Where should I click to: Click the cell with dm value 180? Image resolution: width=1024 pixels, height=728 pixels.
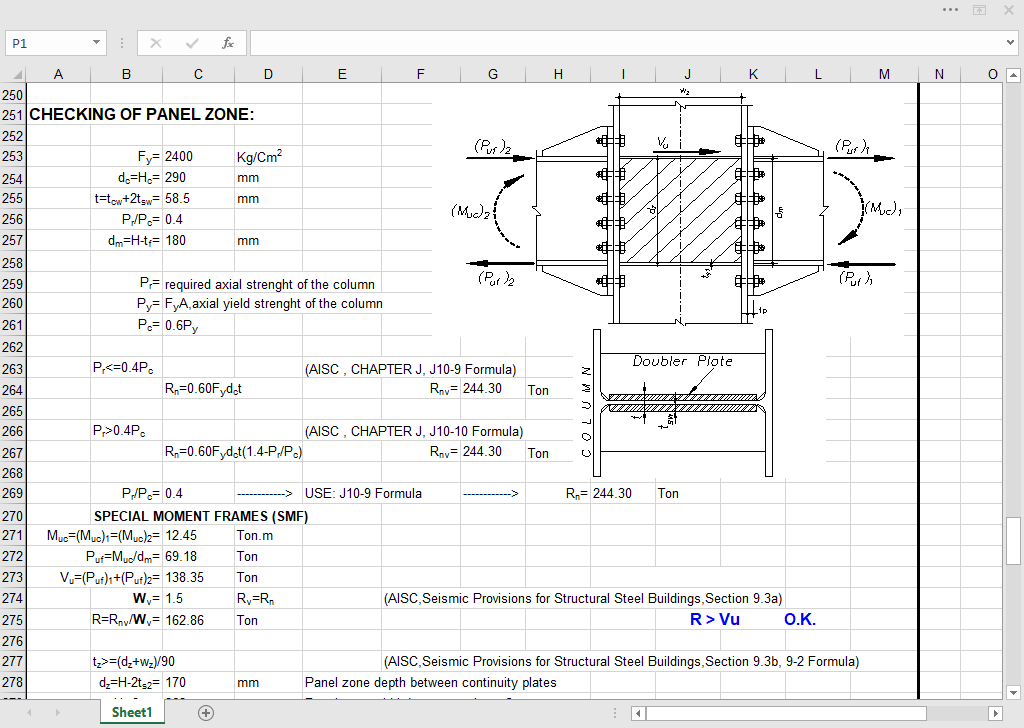[x=198, y=240]
